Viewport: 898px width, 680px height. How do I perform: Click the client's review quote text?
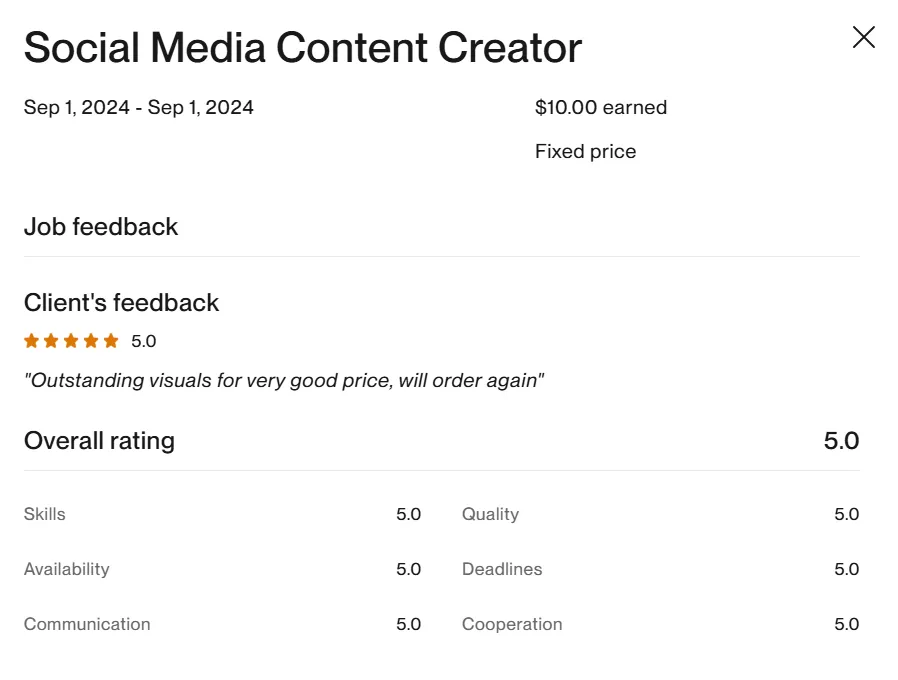284,380
